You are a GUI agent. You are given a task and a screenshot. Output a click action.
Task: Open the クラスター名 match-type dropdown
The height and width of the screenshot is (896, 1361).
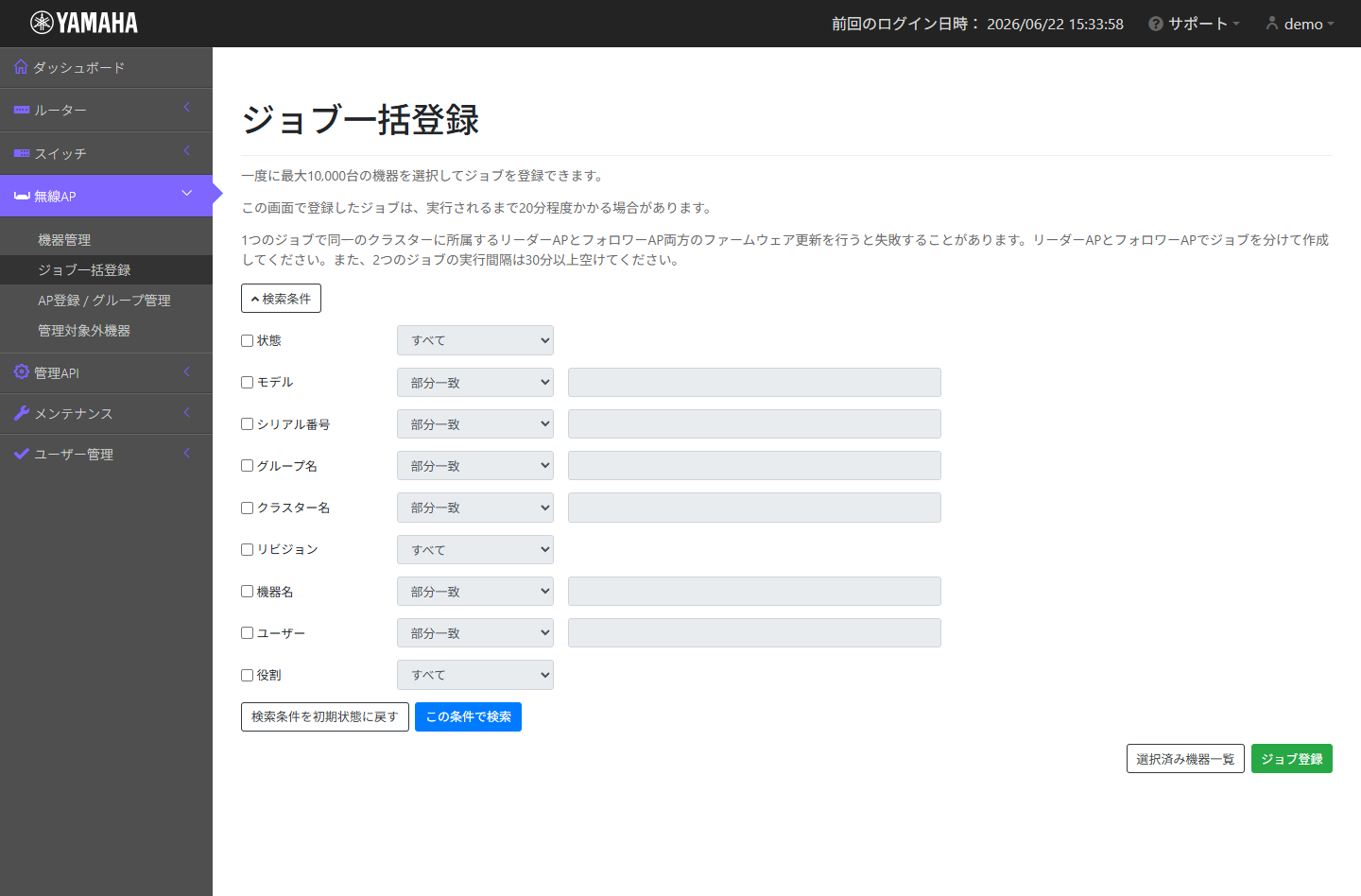click(x=475, y=508)
